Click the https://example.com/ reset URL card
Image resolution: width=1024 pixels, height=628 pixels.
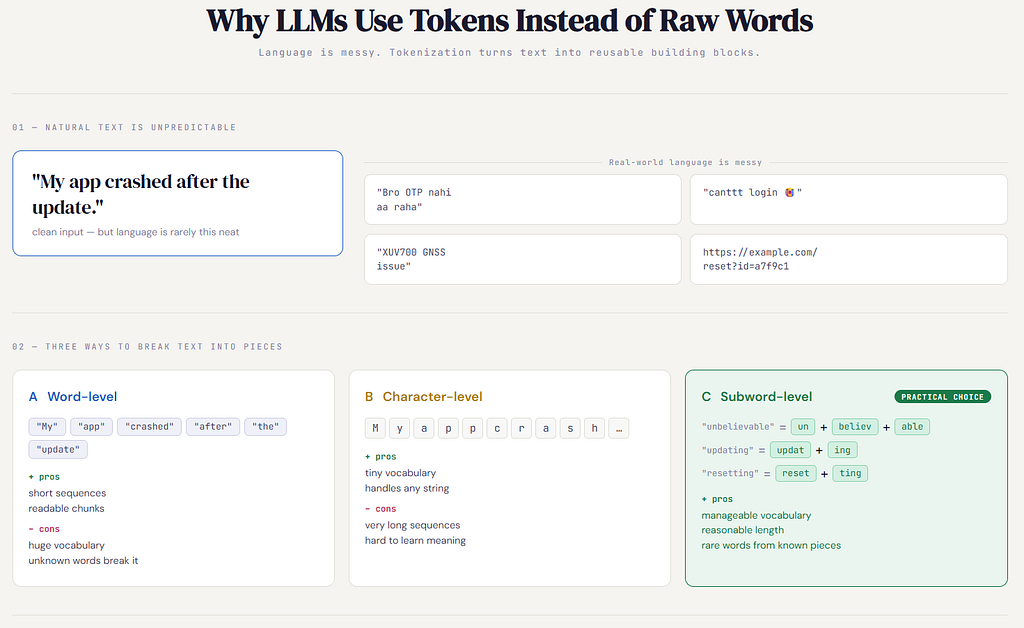click(848, 259)
